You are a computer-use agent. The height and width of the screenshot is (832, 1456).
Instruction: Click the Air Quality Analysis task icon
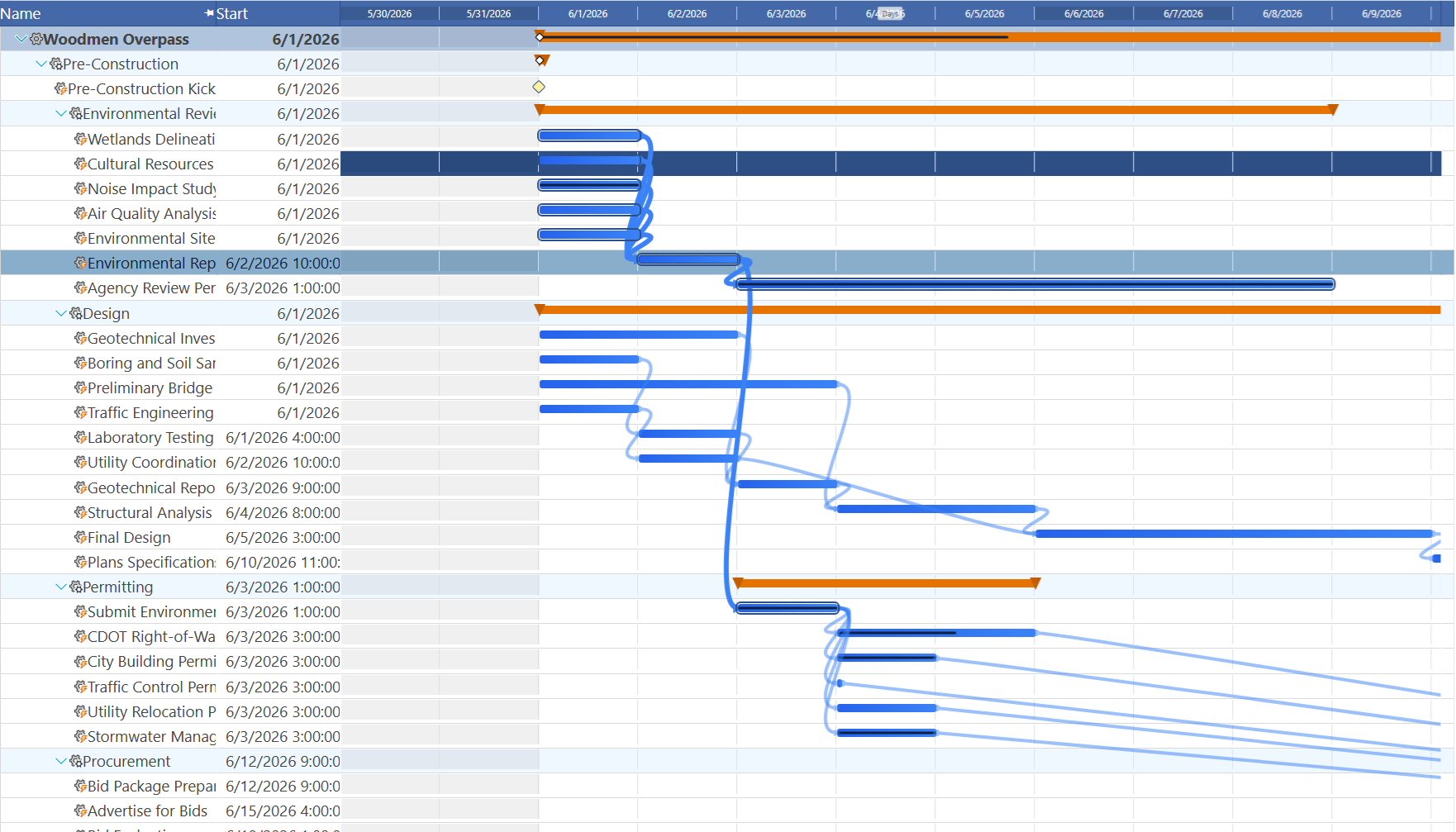80,213
